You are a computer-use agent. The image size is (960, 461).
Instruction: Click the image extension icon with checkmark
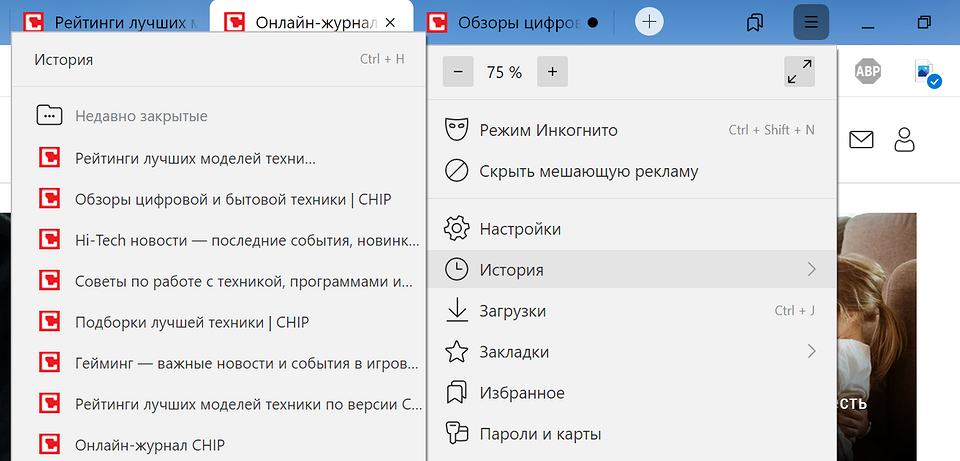pos(926,73)
